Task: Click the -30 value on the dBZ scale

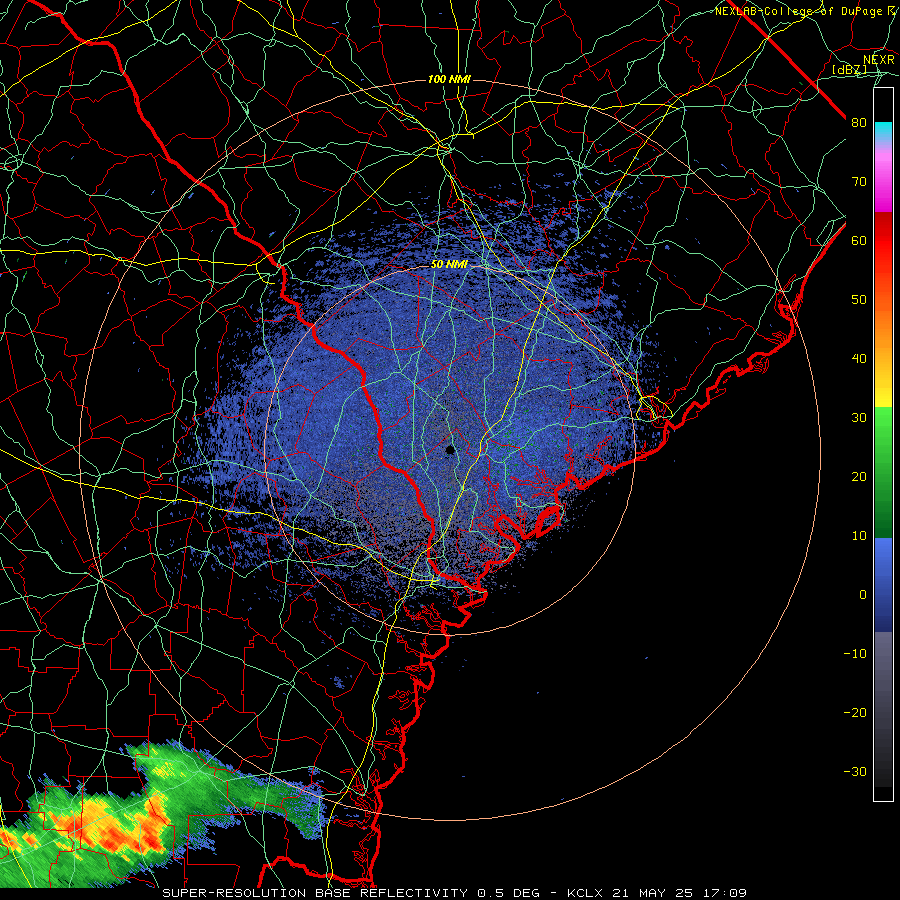Action: pyautogui.click(x=855, y=772)
